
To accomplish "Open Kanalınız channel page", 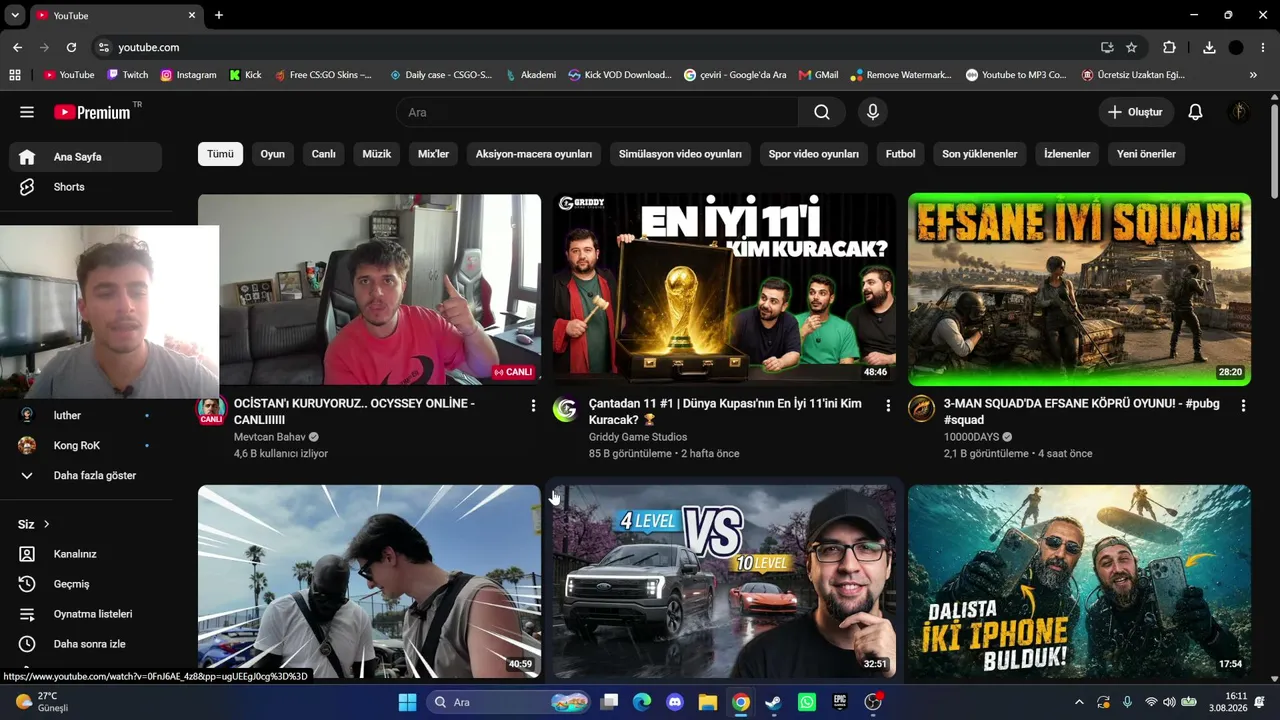I will coord(86,554).
